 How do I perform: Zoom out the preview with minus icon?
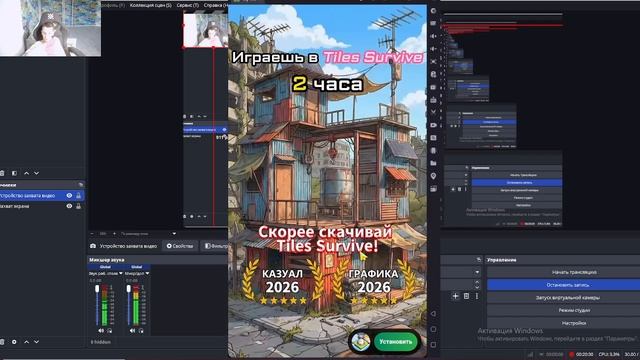tap(92, 233)
